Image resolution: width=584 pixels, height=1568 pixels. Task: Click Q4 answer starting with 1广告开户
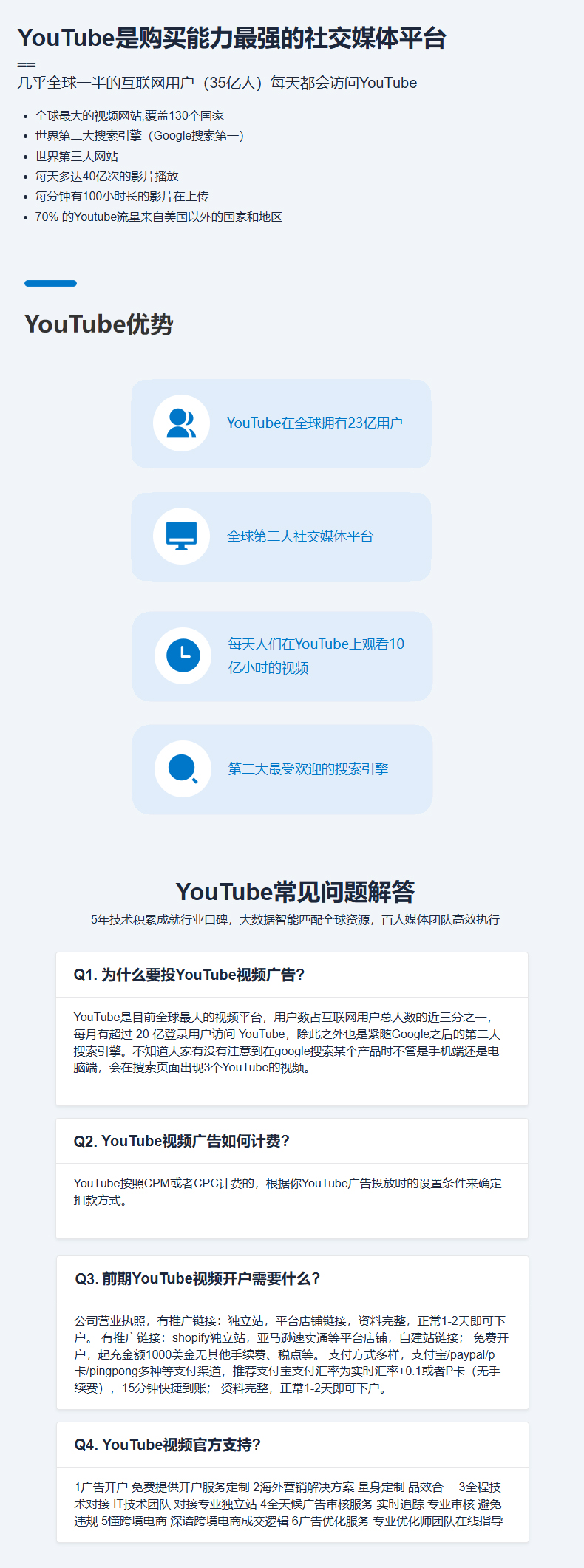pos(289,1504)
